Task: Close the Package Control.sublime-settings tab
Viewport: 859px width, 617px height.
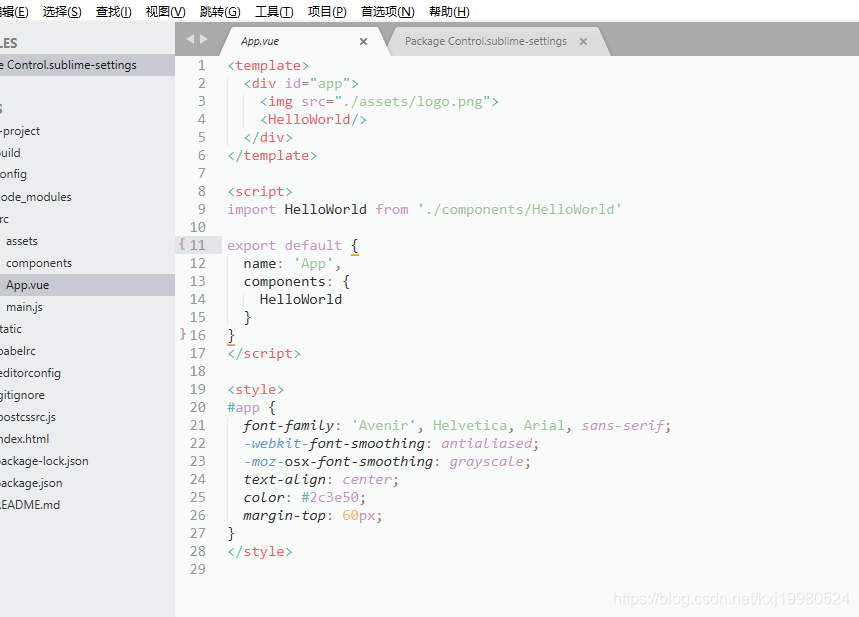Action: pos(583,42)
